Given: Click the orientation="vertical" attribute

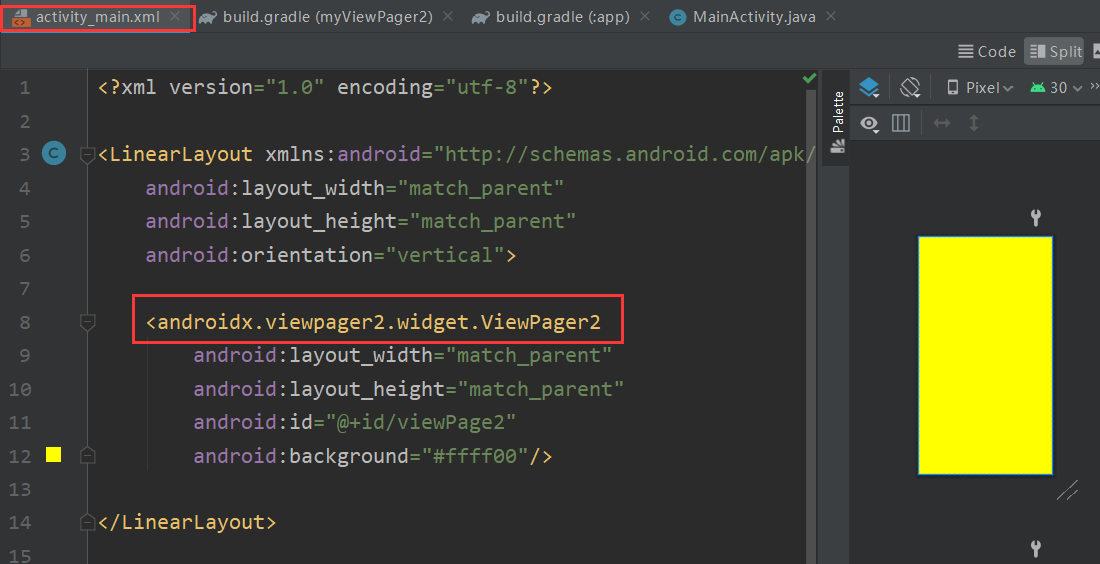Looking at the screenshot, I should pos(326,255).
